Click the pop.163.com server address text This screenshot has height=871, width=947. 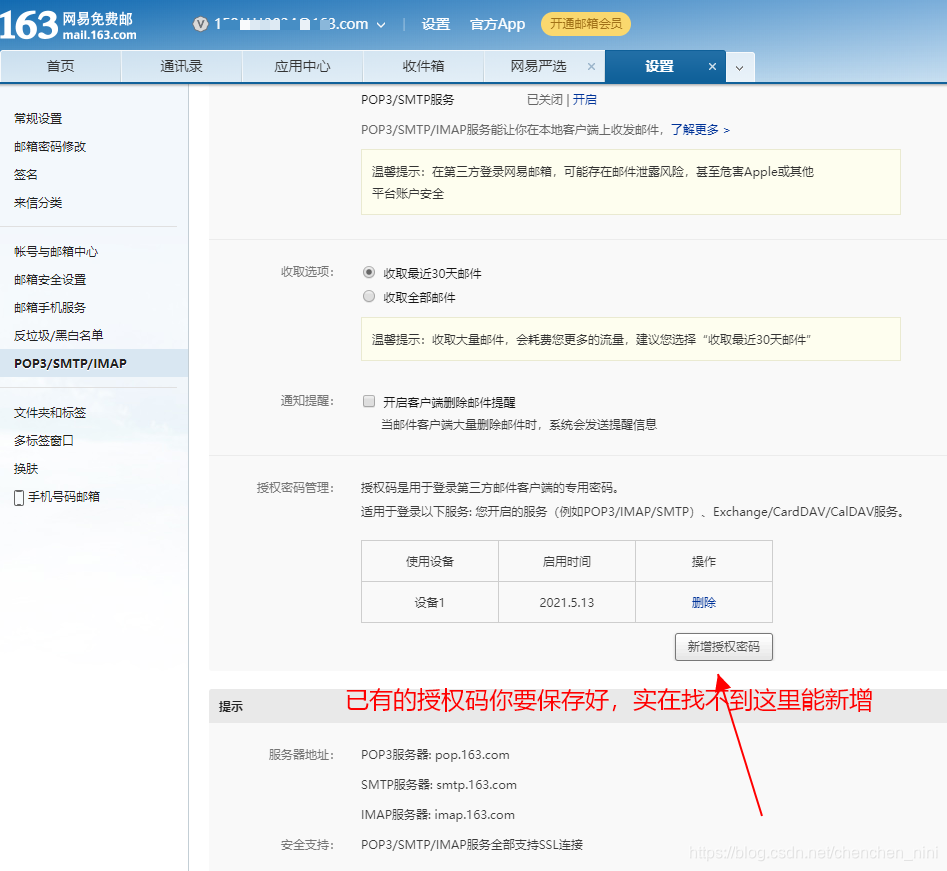[x=472, y=755]
